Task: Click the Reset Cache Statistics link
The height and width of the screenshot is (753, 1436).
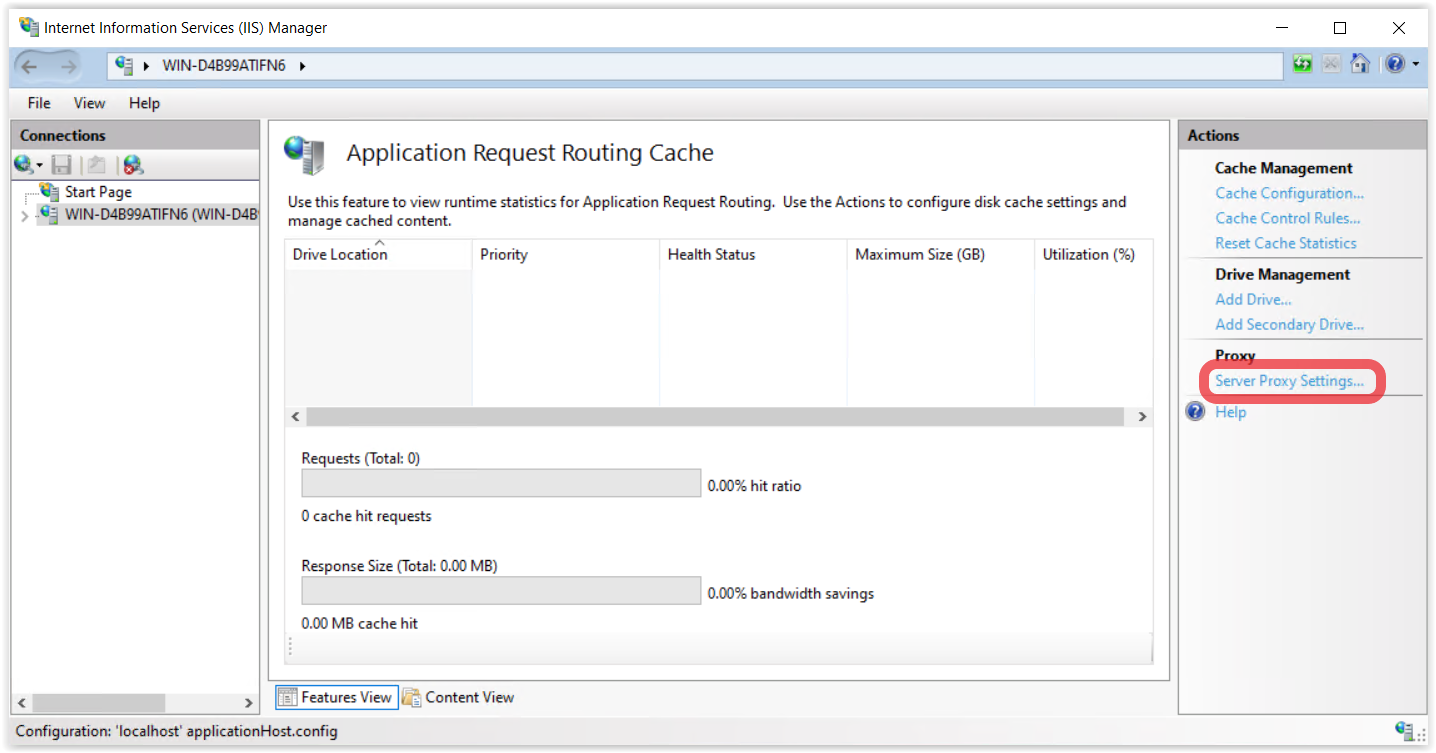Action: tap(1286, 243)
